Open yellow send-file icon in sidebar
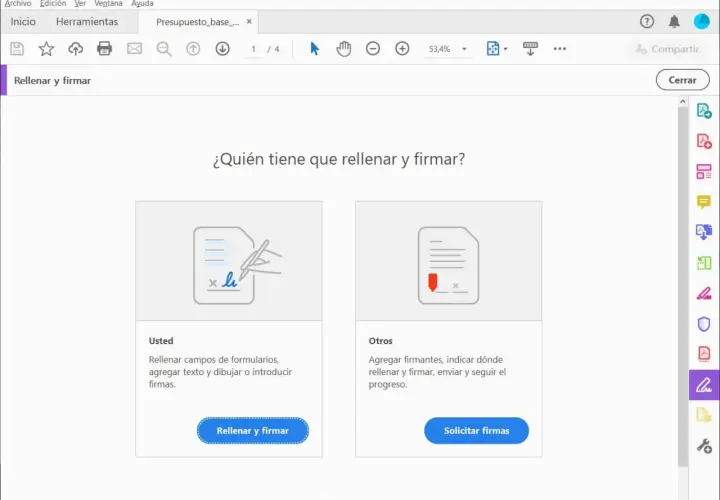Screen dimensions: 720x500 (x=704, y=415)
